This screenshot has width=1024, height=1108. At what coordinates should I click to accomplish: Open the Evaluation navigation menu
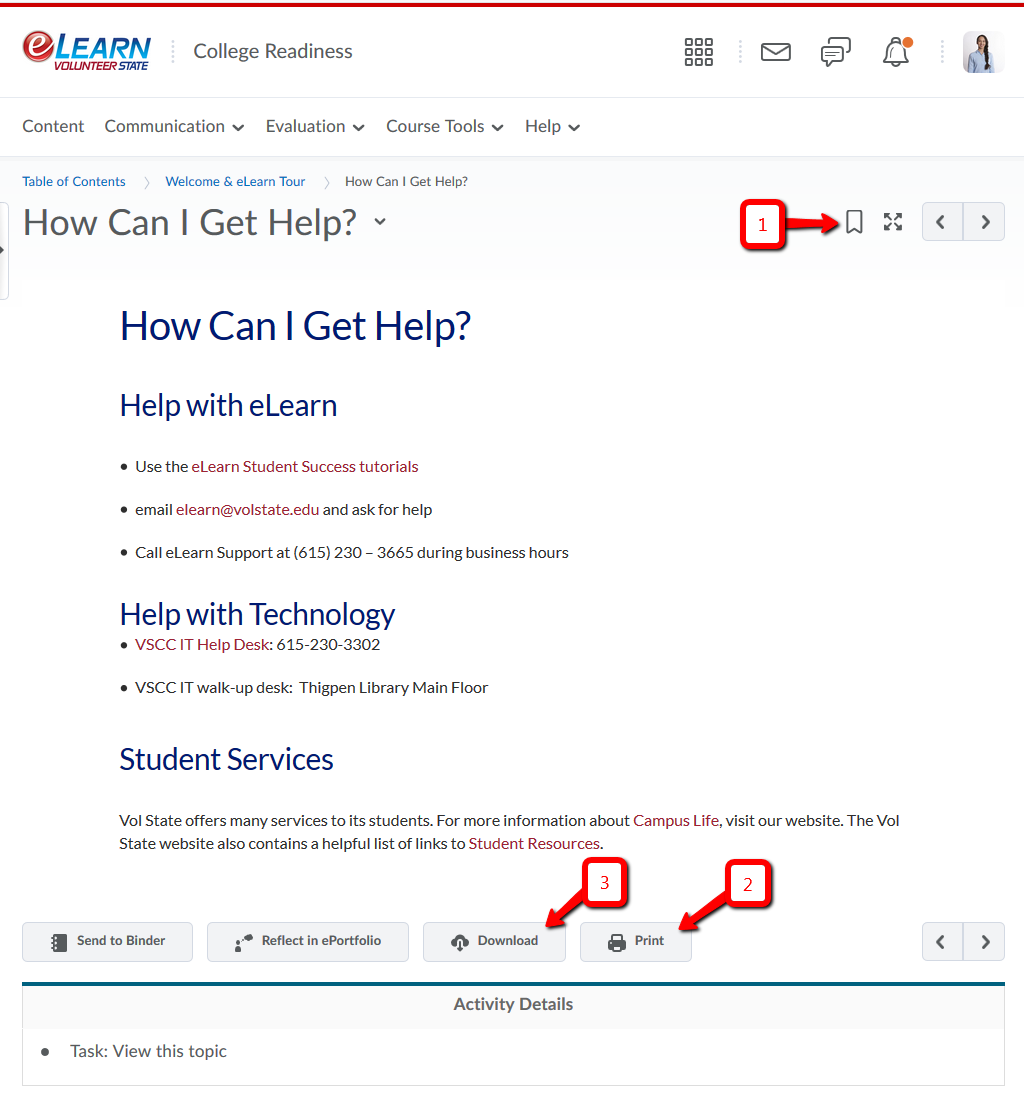point(314,127)
